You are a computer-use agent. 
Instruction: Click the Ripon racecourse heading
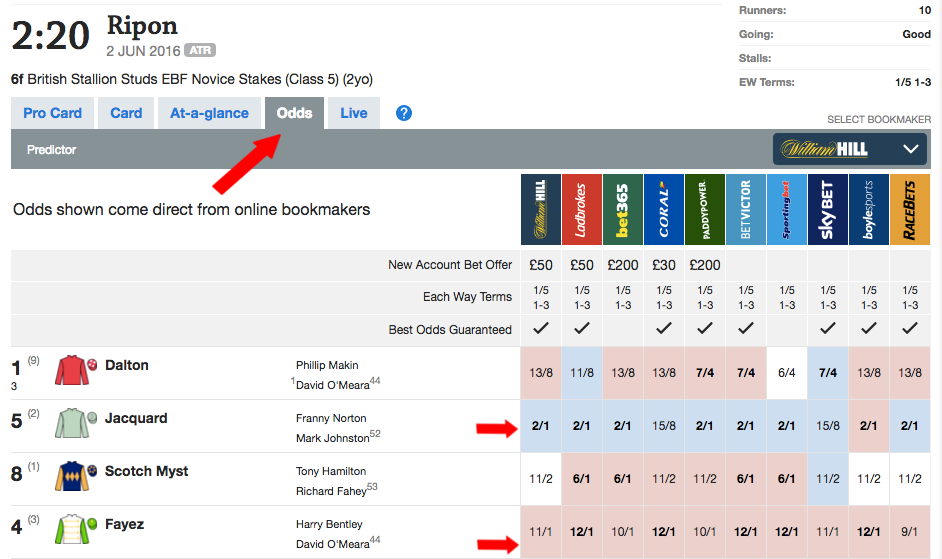pos(142,26)
